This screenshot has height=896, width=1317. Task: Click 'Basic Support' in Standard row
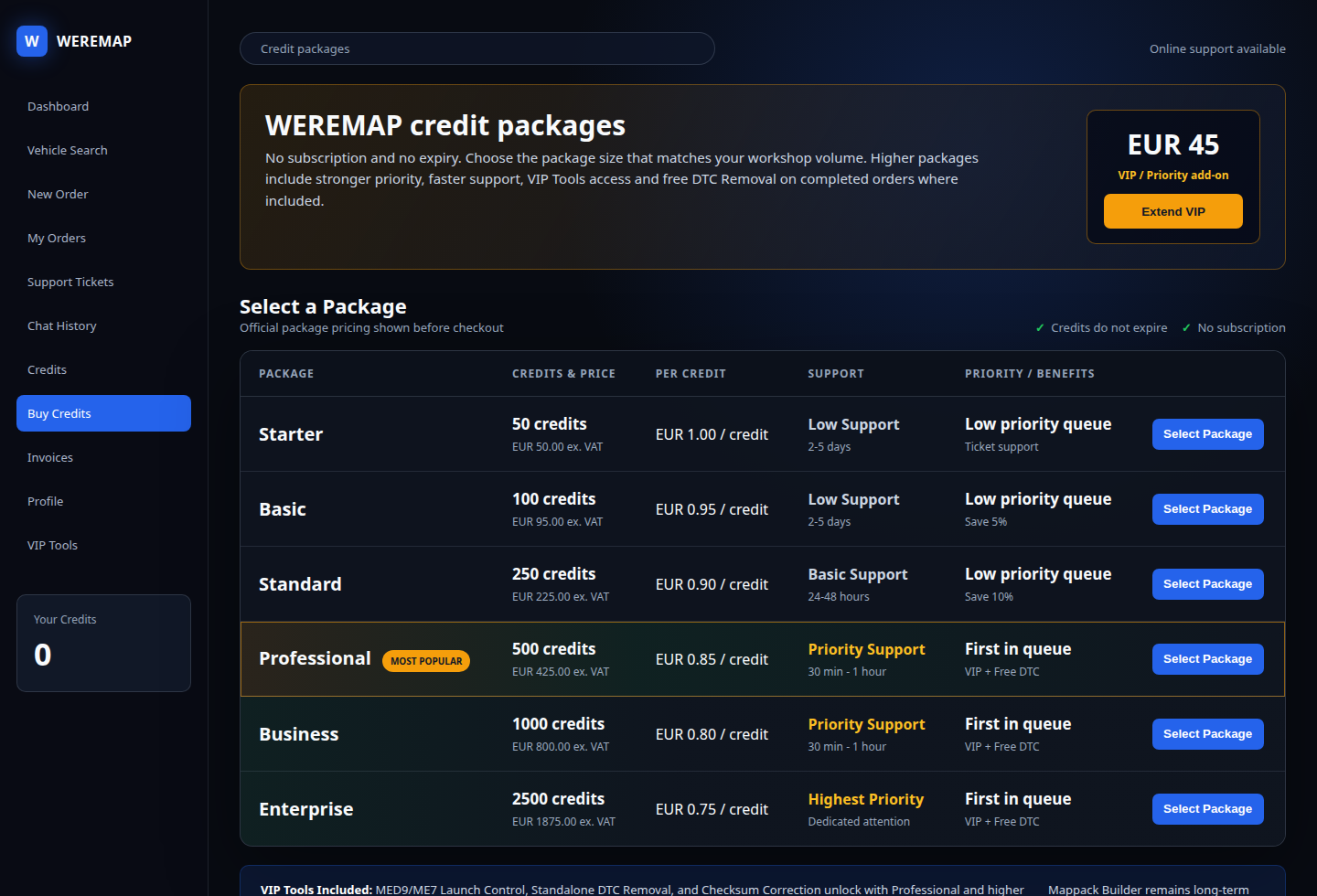coord(858,575)
